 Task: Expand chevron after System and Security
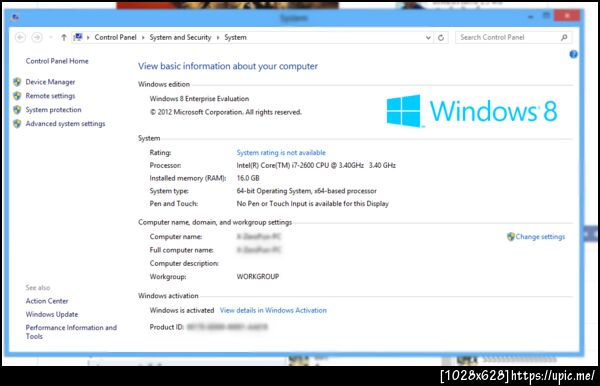click(218, 37)
